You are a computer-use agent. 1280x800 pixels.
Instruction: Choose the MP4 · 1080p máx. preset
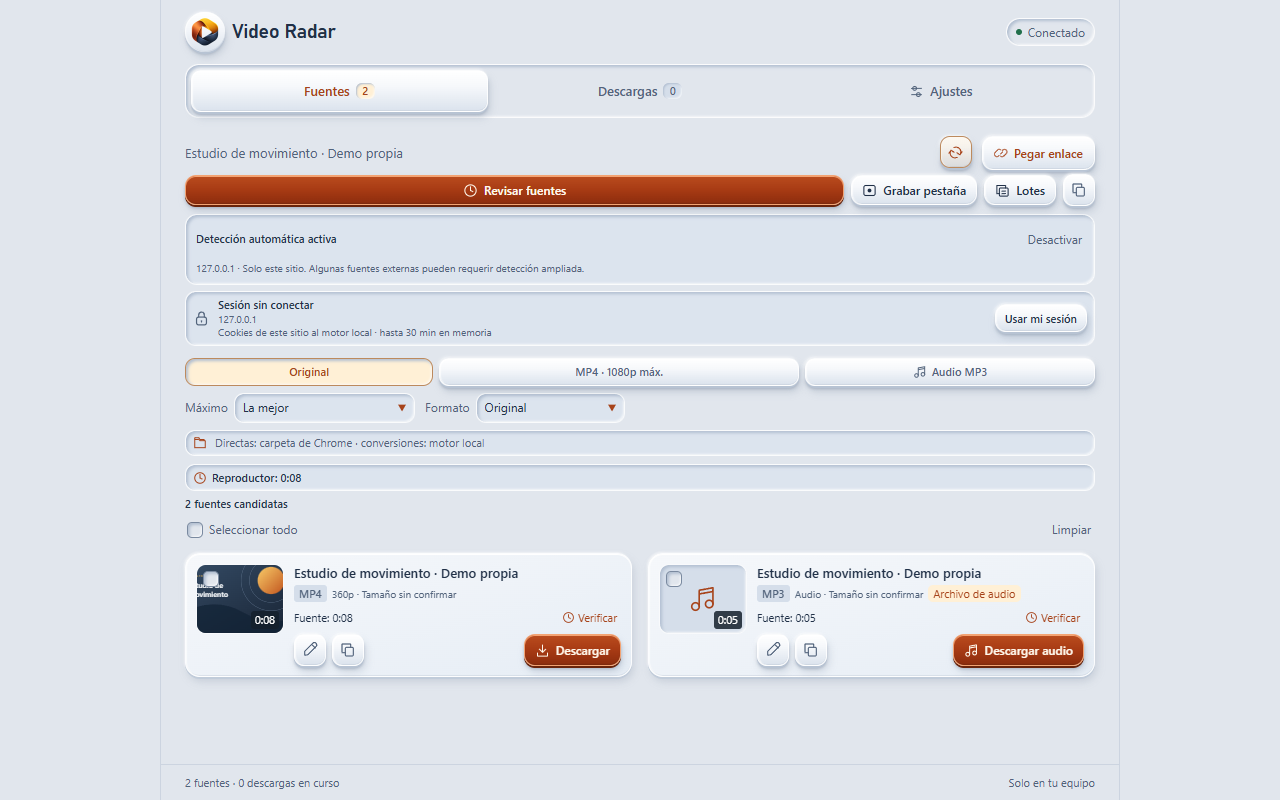point(619,372)
